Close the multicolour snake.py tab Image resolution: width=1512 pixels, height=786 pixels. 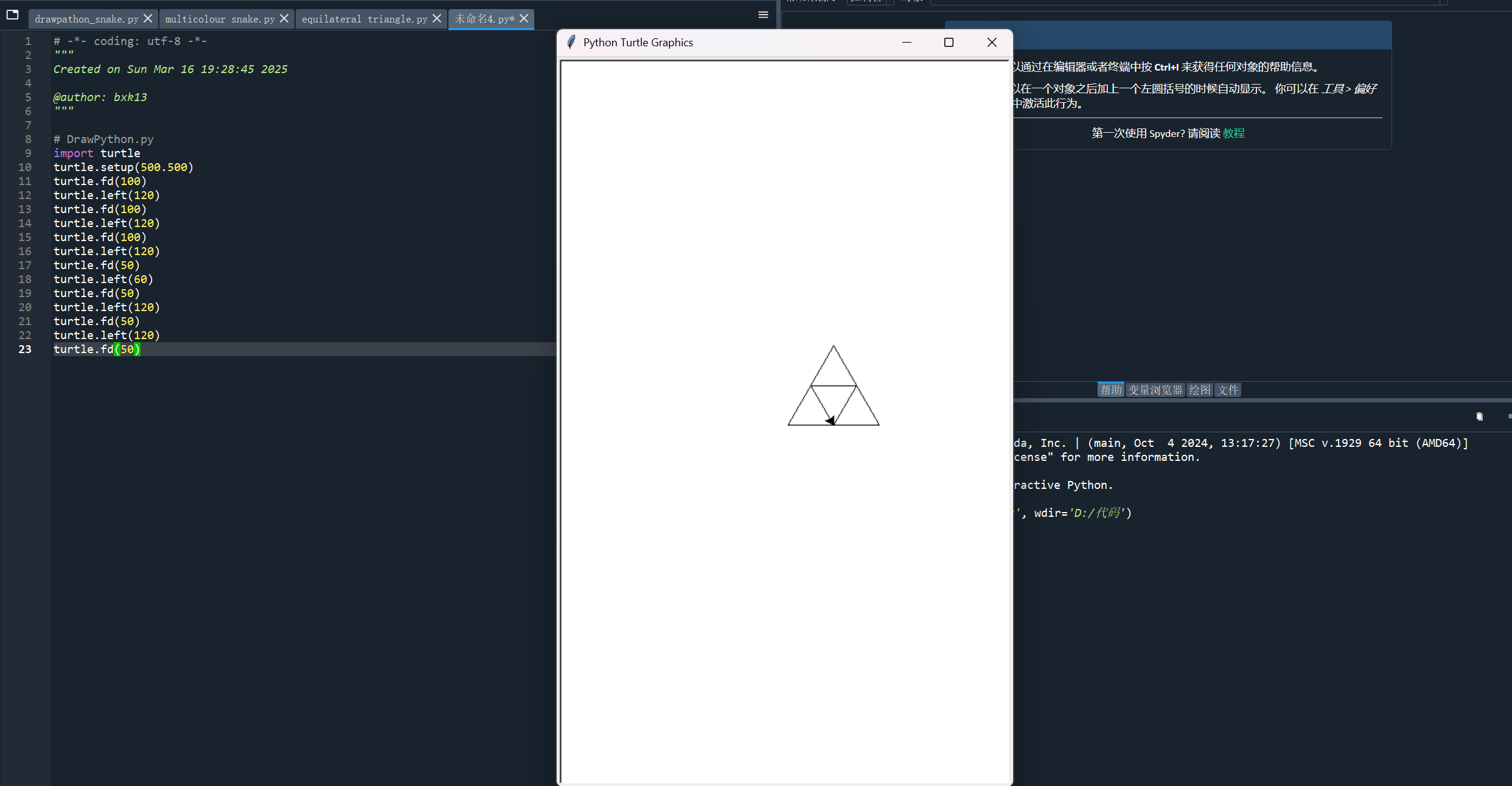click(284, 19)
